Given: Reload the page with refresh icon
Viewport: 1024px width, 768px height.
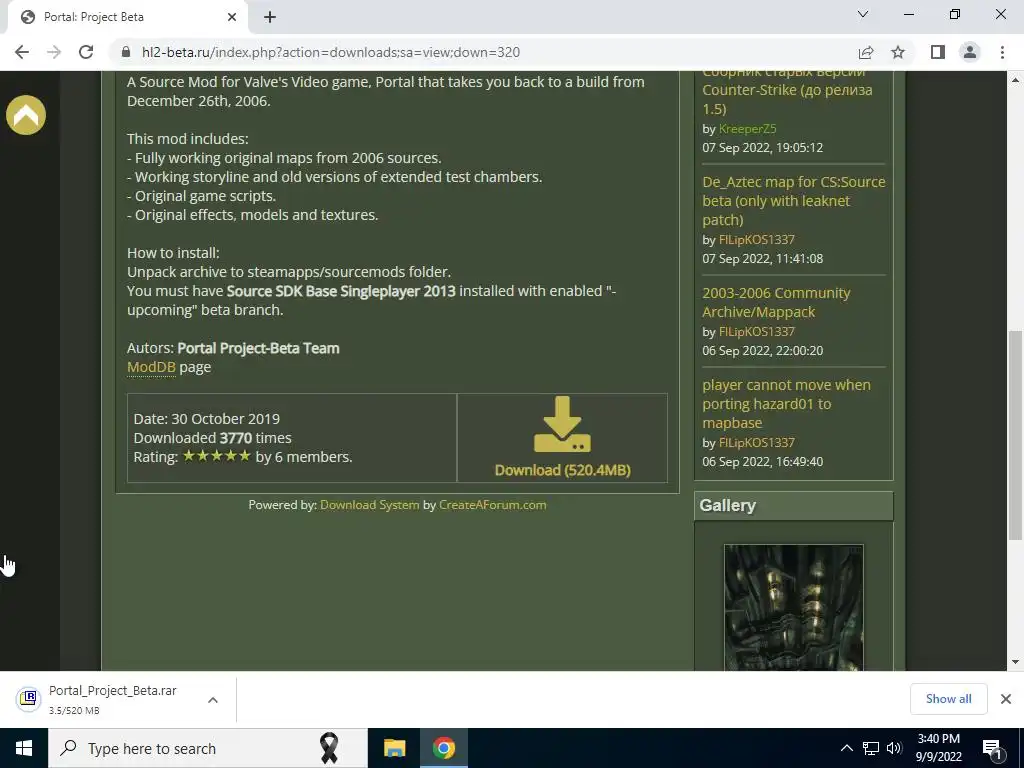Looking at the screenshot, I should [x=86, y=52].
